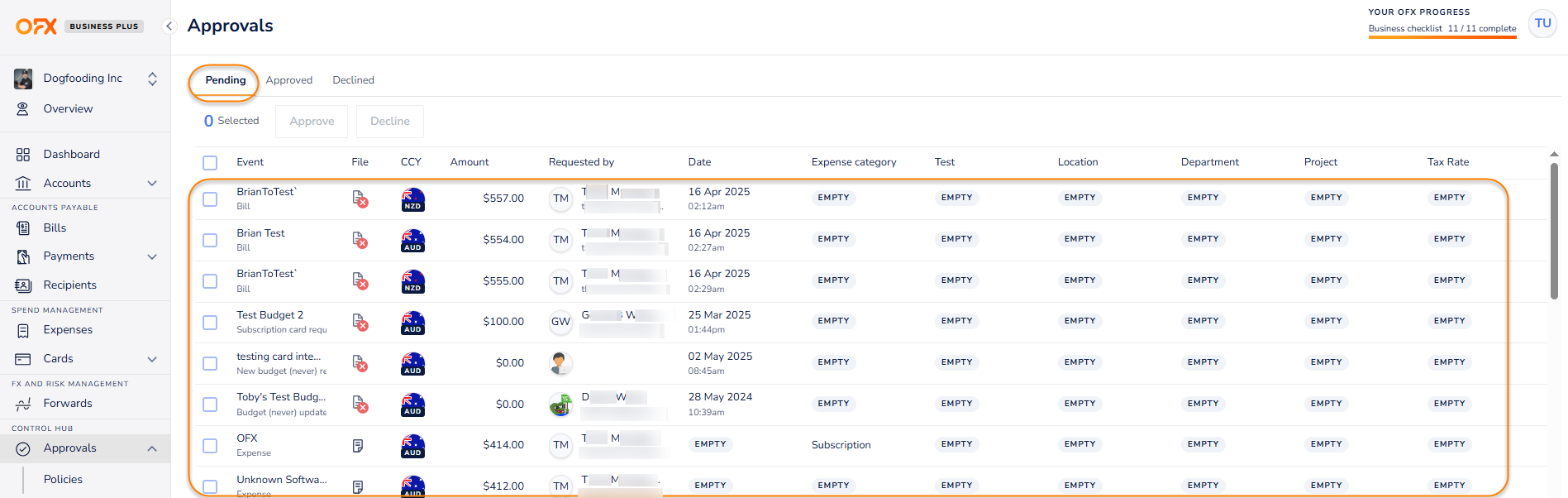Open Dashboard from sidebar icon

[23, 155]
